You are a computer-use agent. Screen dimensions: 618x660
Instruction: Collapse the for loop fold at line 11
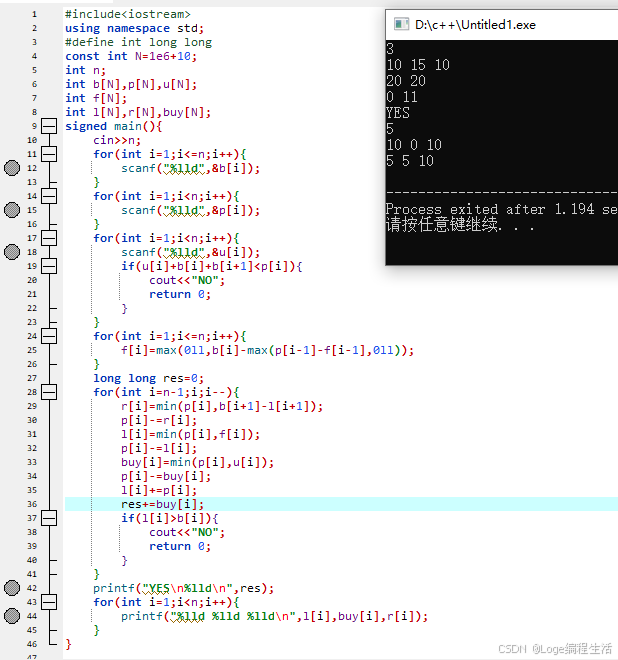point(49,154)
